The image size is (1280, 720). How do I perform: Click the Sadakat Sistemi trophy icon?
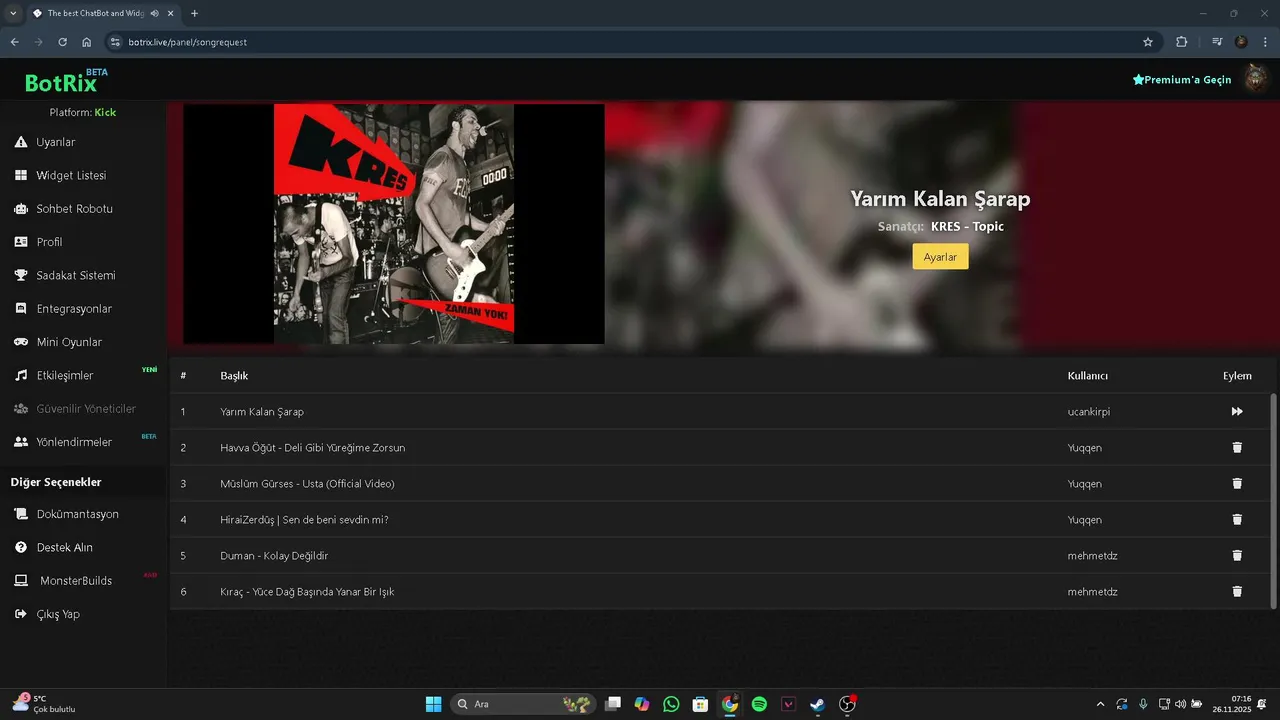tap(20, 275)
